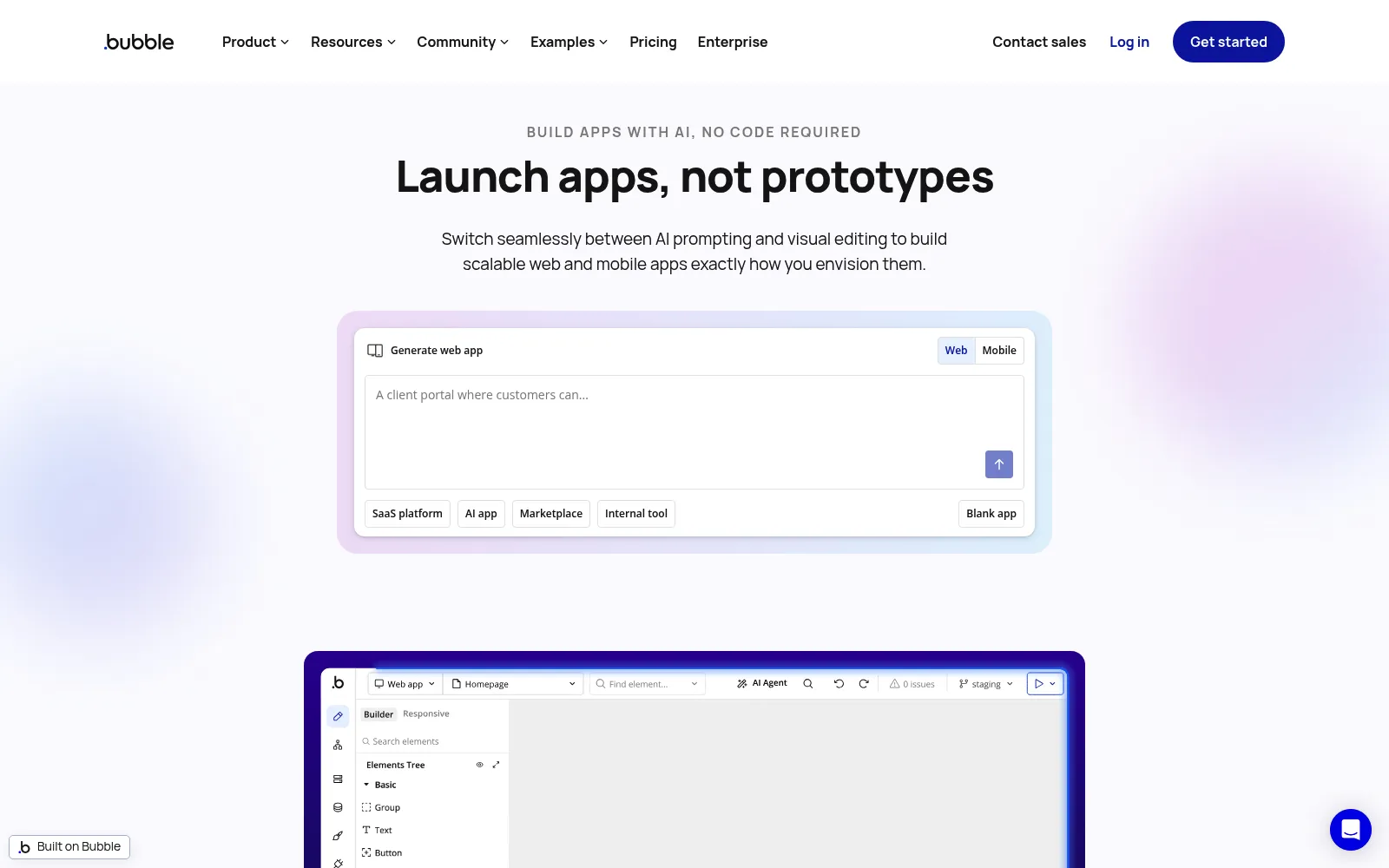The height and width of the screenshot is (868, 1389).
Task: Open the Web app dropdown in editor
Action: click(405, 684)
